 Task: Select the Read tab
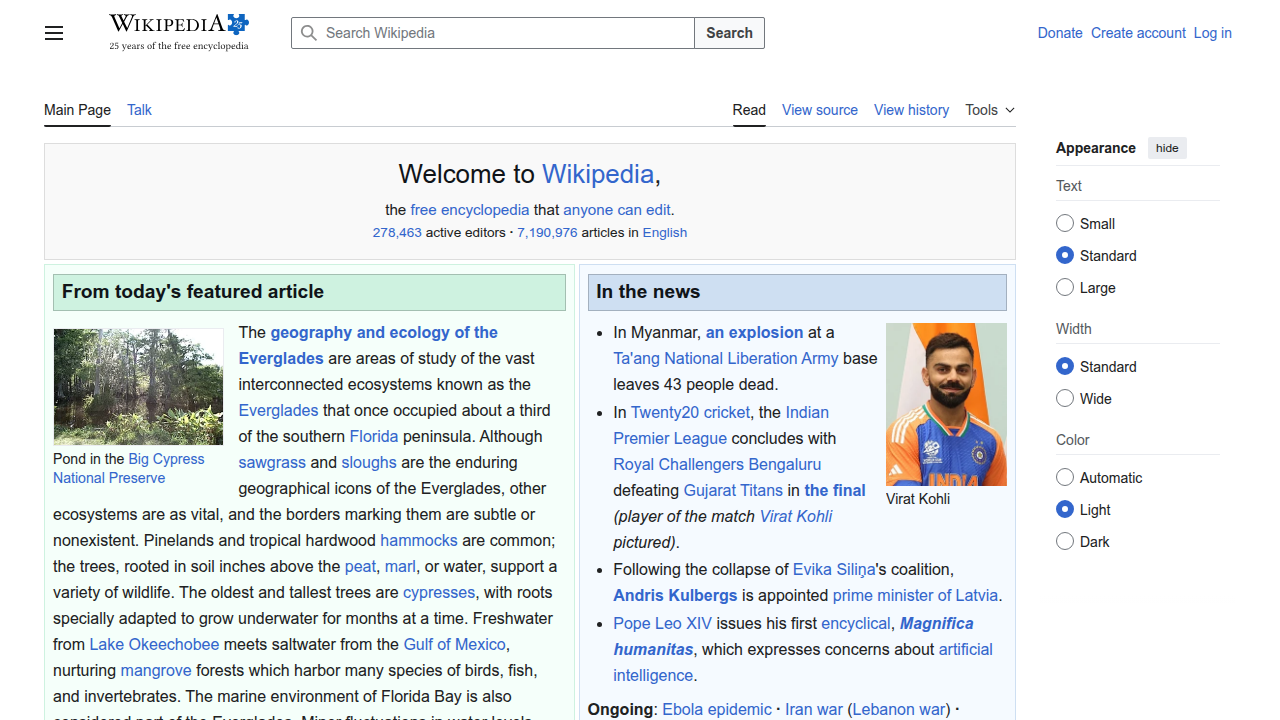tap(749, 110)
